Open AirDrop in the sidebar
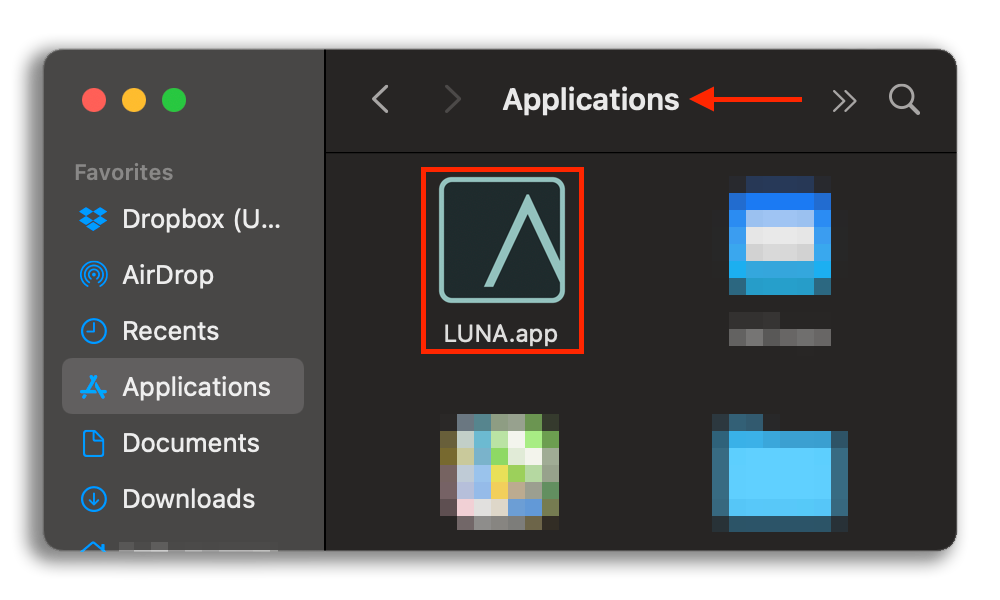Image resolution: width=1000 pixels, height=600 pixels. (x=183, y=275)
